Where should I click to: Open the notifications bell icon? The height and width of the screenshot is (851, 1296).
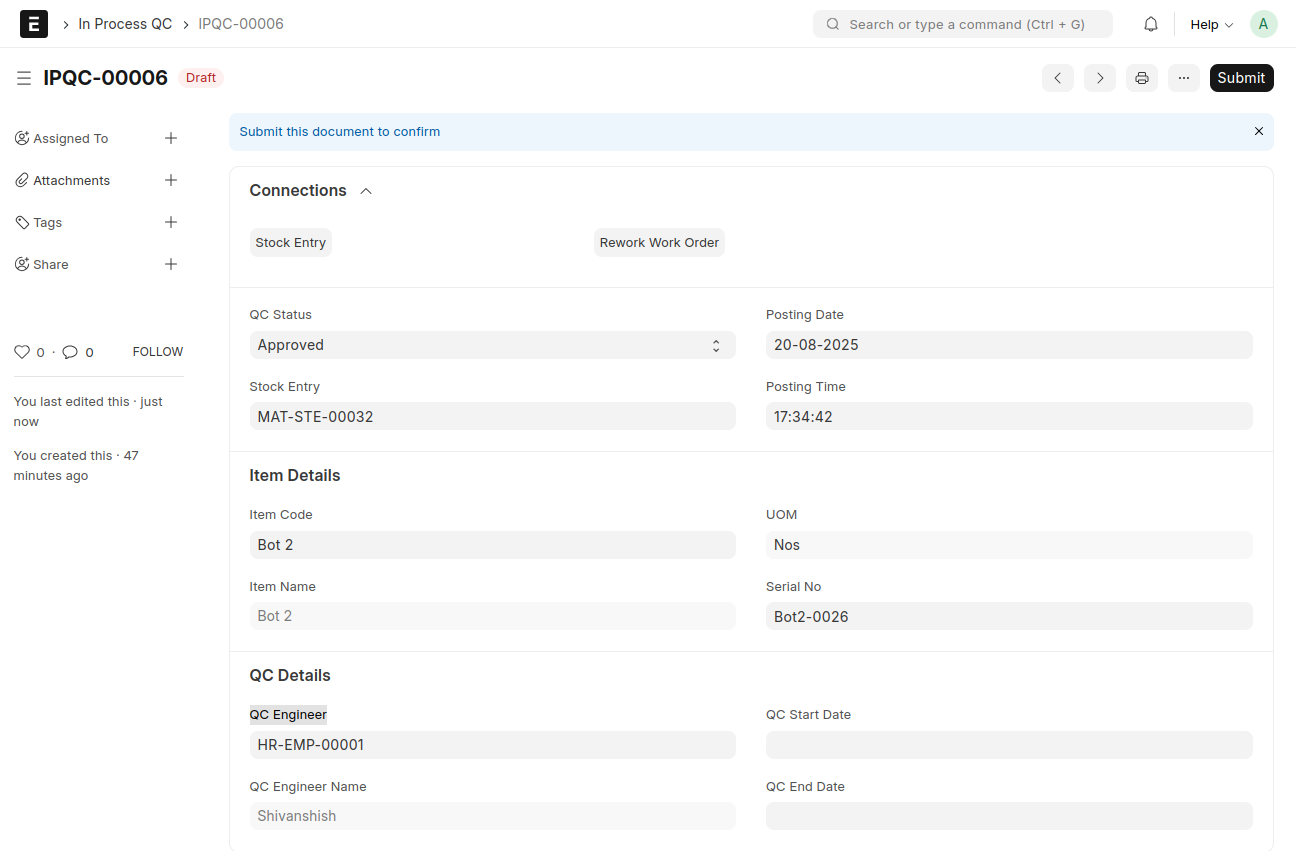click(1151, 24)
